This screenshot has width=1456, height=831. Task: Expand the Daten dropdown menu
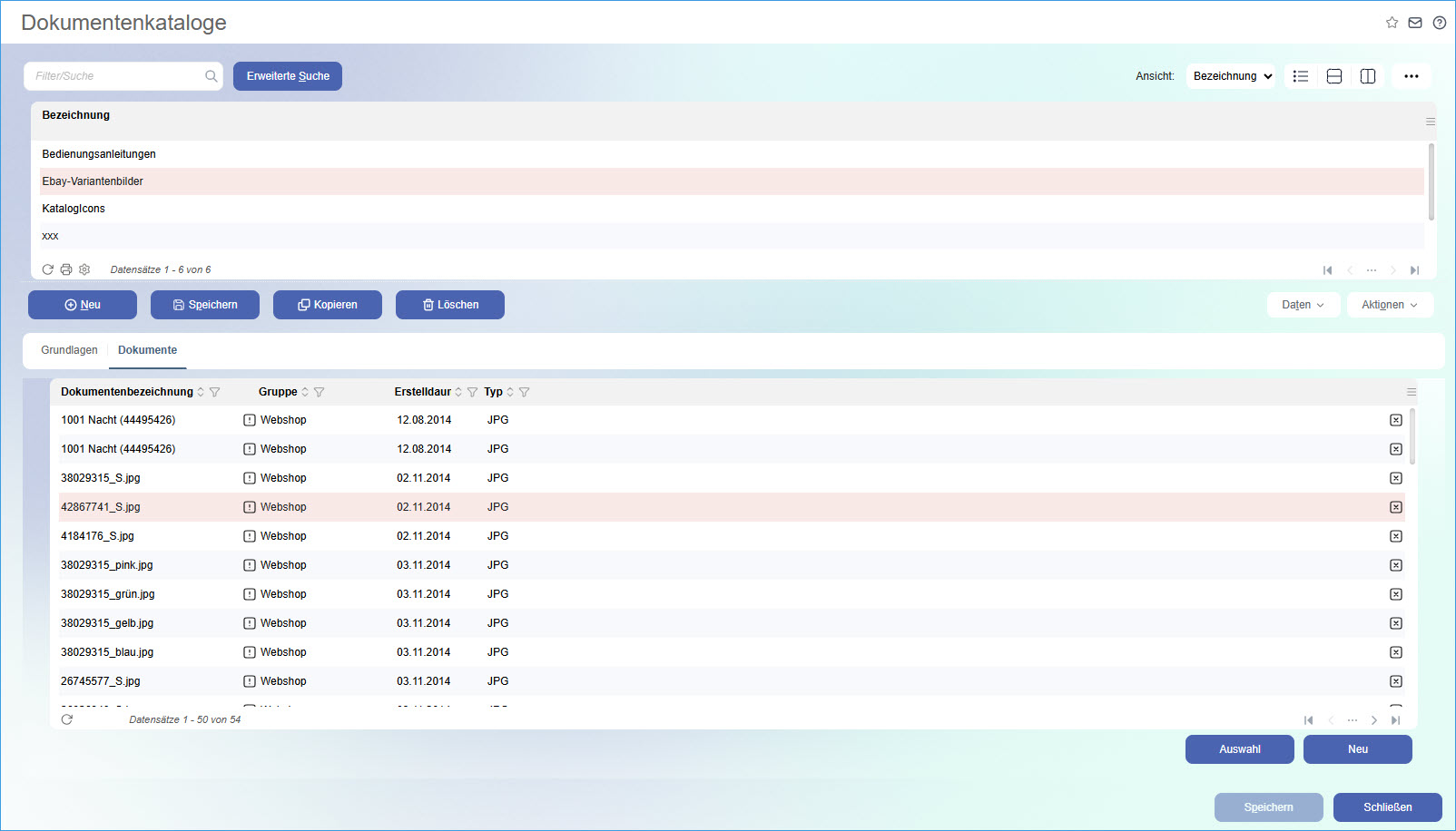[1303, 305]
